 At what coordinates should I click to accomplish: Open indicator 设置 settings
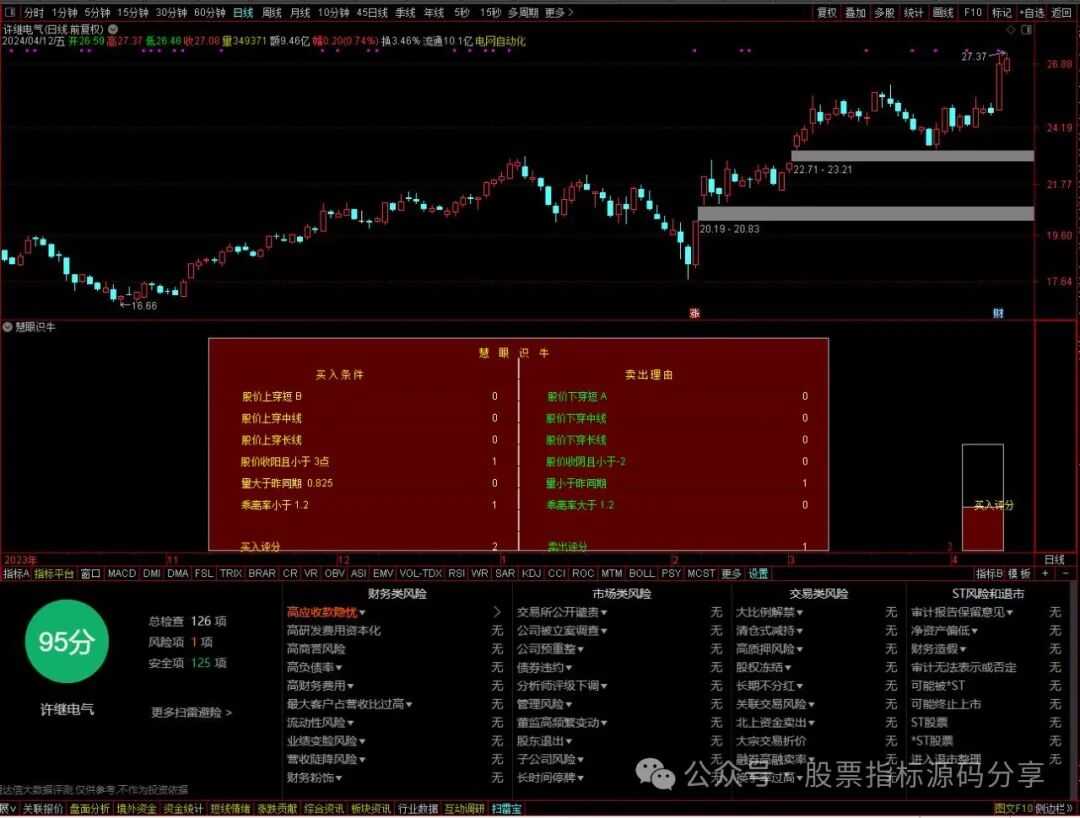[758, 573]
